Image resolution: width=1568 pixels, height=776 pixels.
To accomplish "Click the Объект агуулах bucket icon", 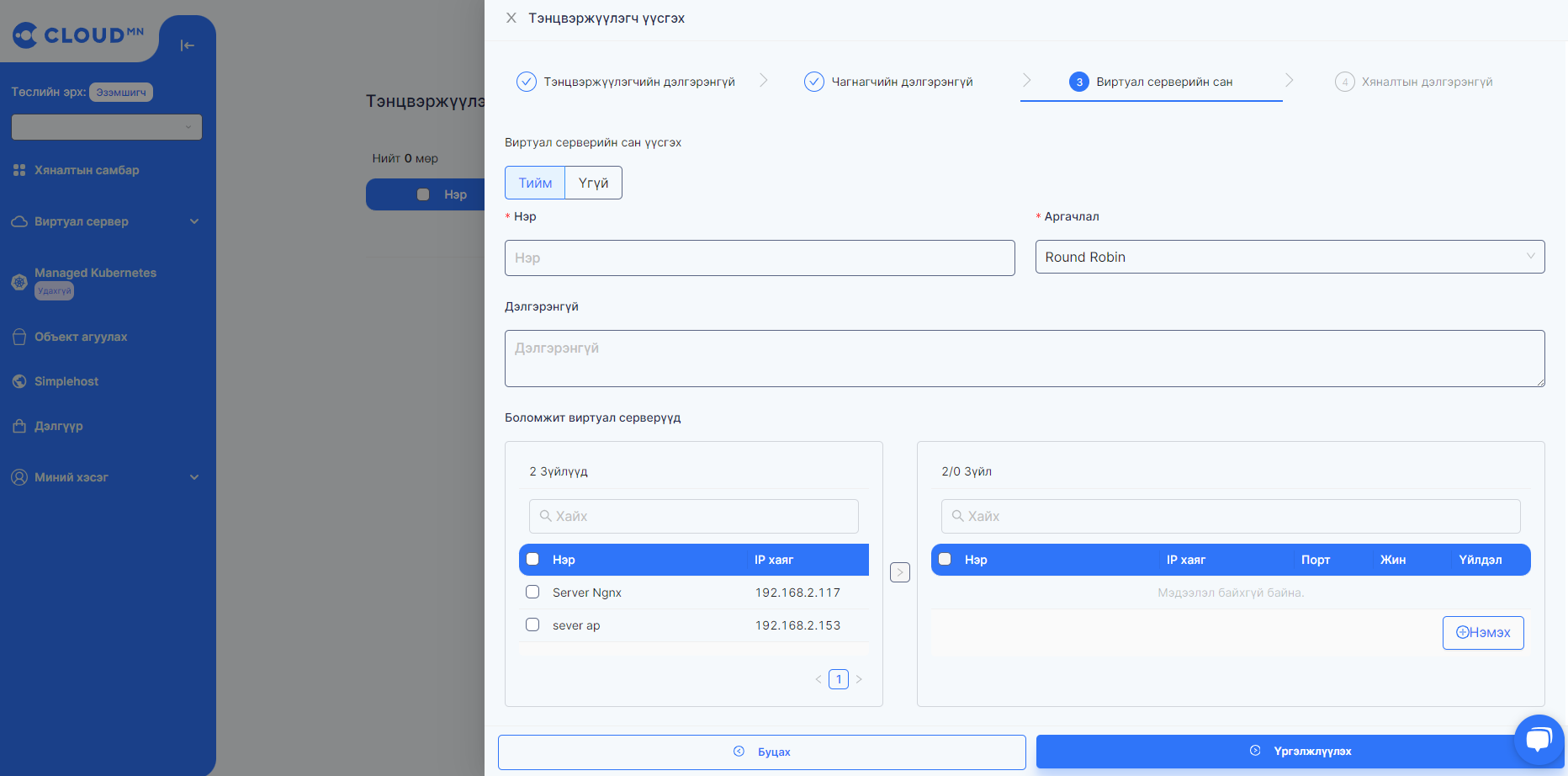I will pos(19,337).
